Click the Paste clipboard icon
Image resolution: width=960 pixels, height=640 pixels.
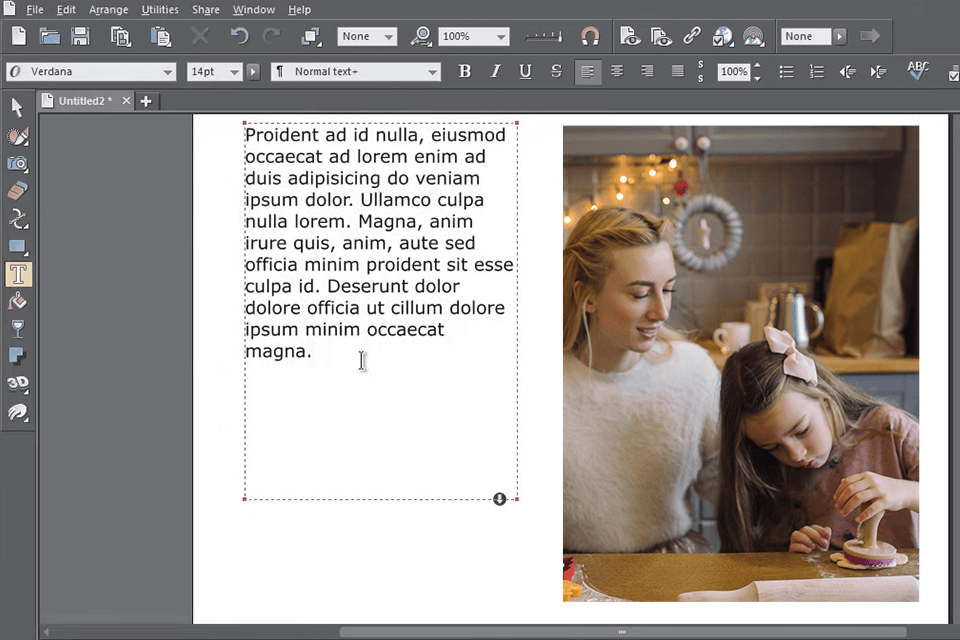pos(160,37)
